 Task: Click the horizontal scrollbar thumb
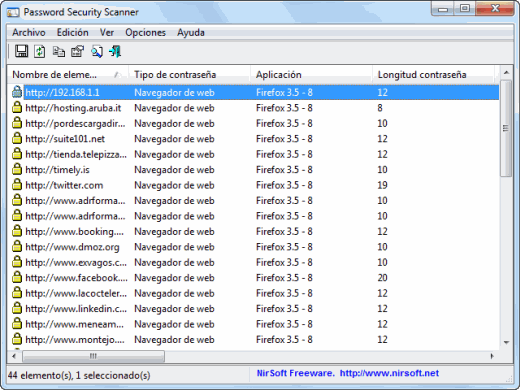[x=93, y=356]
